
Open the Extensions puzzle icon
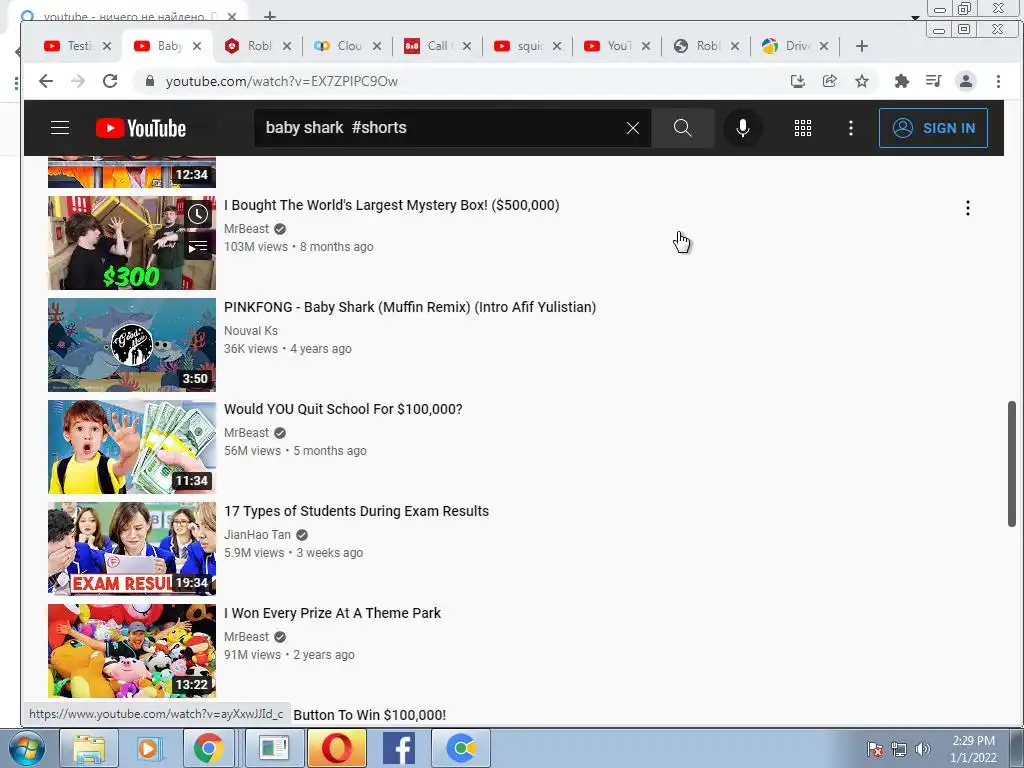pos(901,81)
